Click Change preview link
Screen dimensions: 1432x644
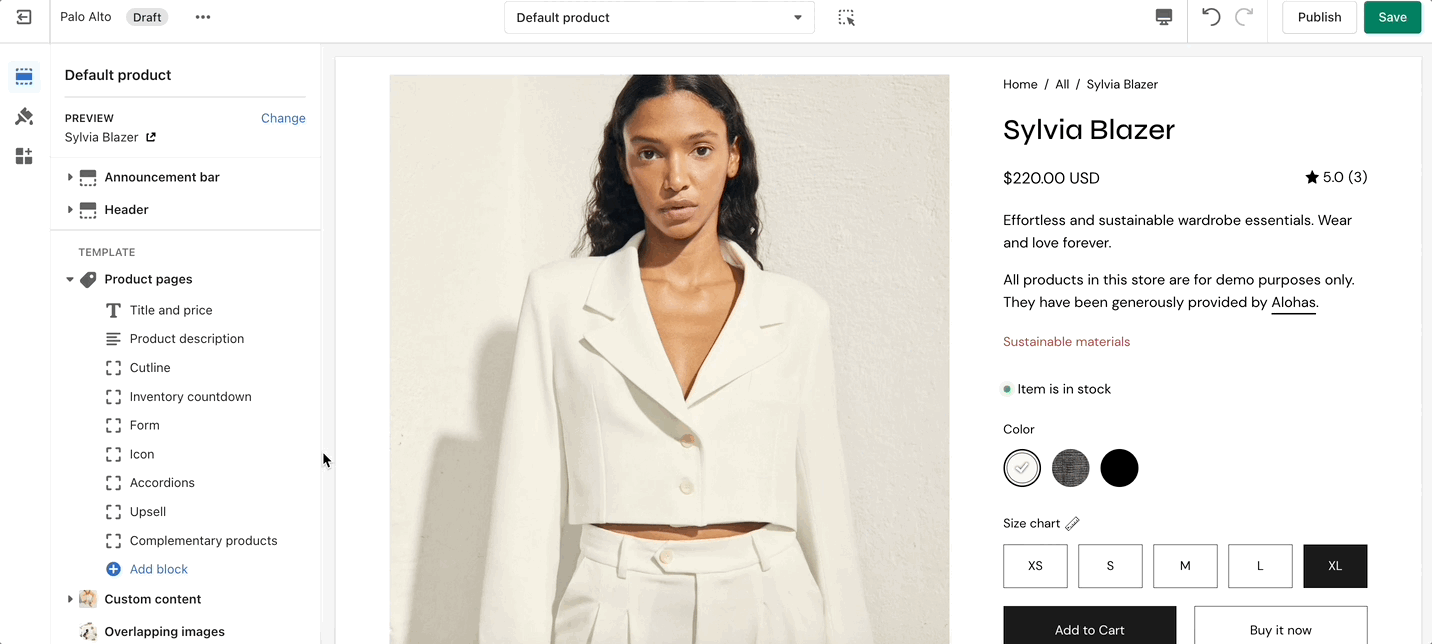283,118
